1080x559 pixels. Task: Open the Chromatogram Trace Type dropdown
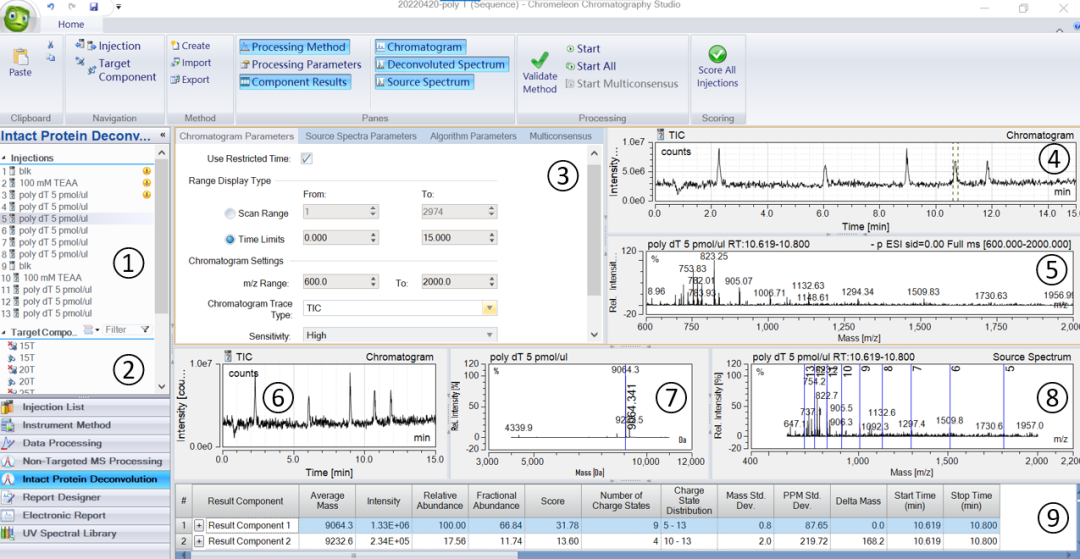[489, 310]
